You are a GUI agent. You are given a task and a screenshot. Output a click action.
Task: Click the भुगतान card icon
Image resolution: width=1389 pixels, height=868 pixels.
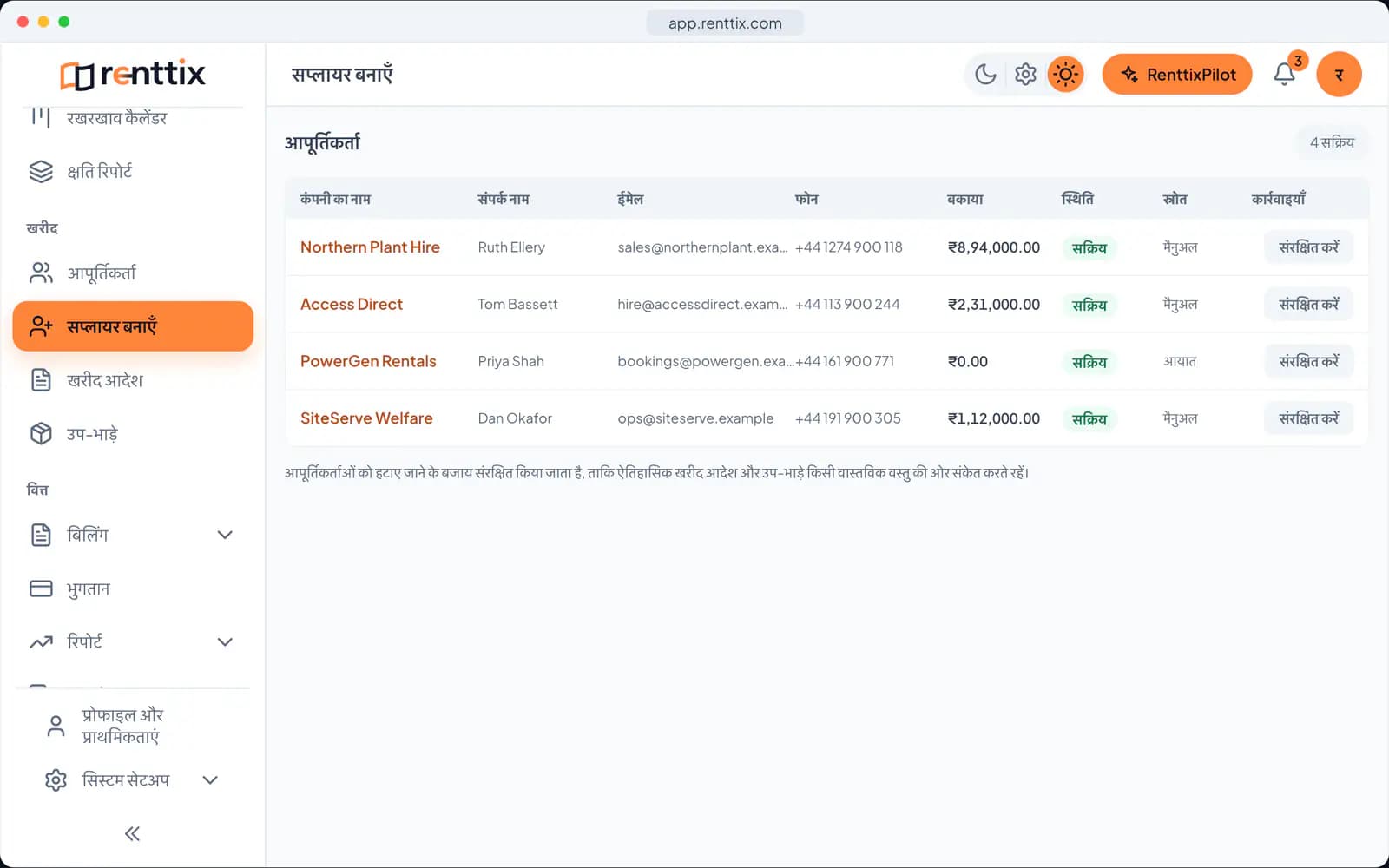pos(41,589)
